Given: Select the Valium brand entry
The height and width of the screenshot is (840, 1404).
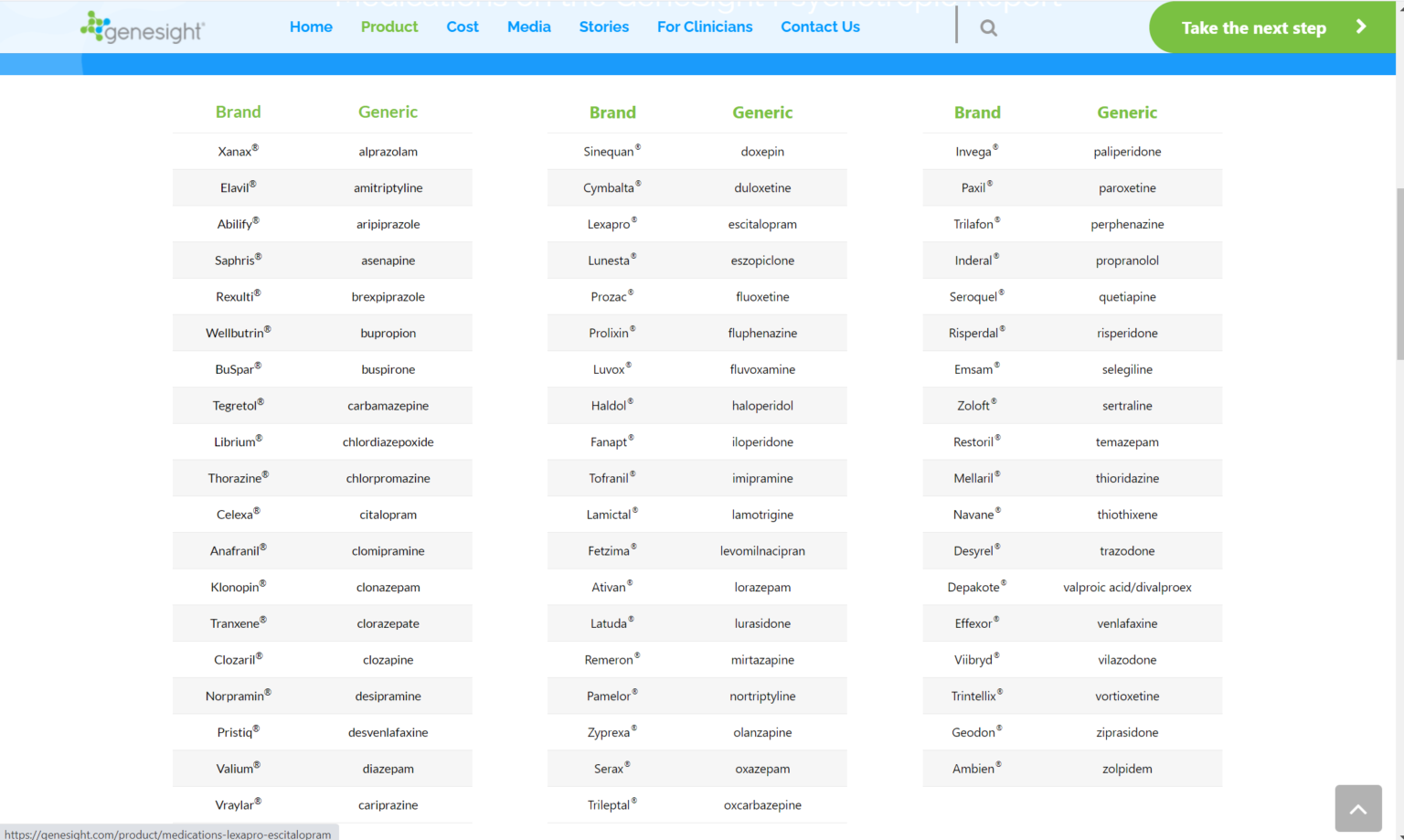Looking at the screenshot, I should tap(238, 769).
